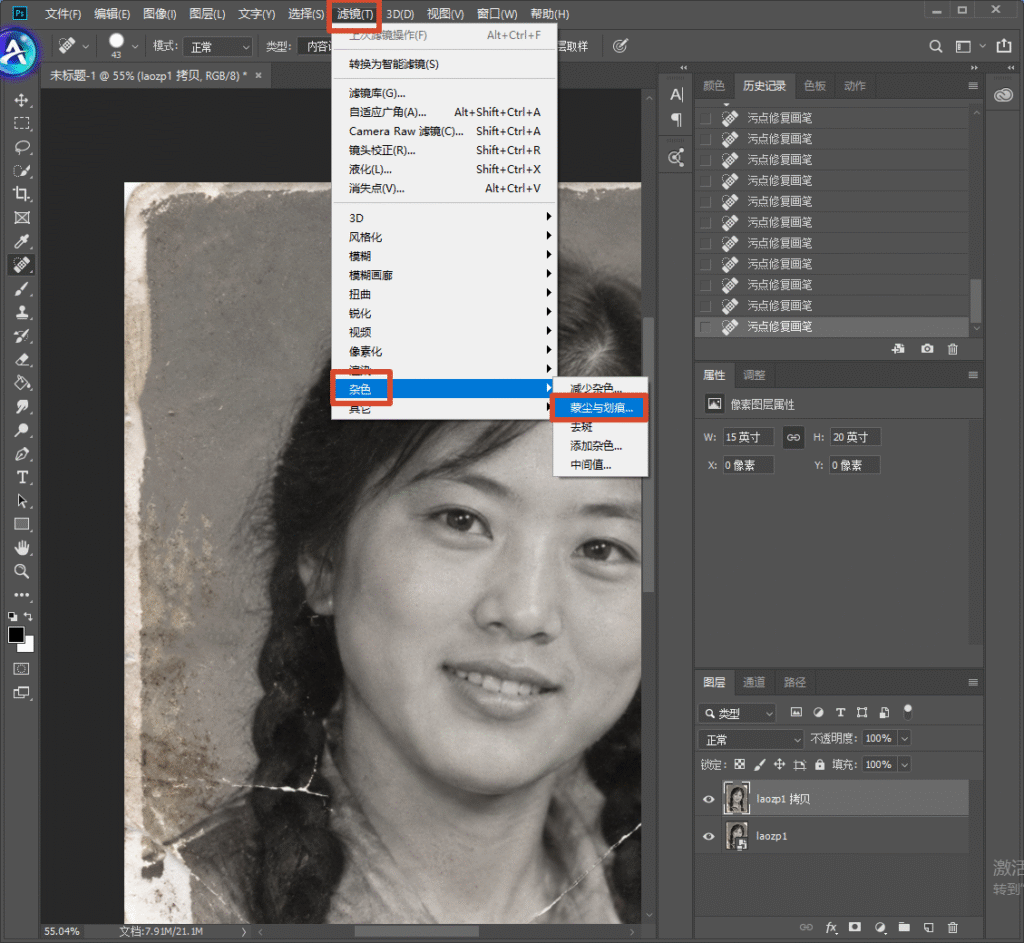Select the Path Selection tool
The image size is (1024, 943).
(22, 501)
